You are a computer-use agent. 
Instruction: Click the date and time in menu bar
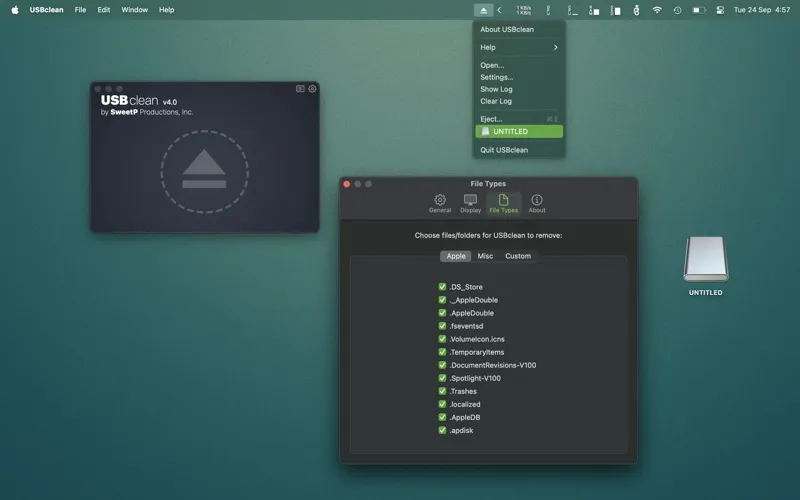[762, 10]
